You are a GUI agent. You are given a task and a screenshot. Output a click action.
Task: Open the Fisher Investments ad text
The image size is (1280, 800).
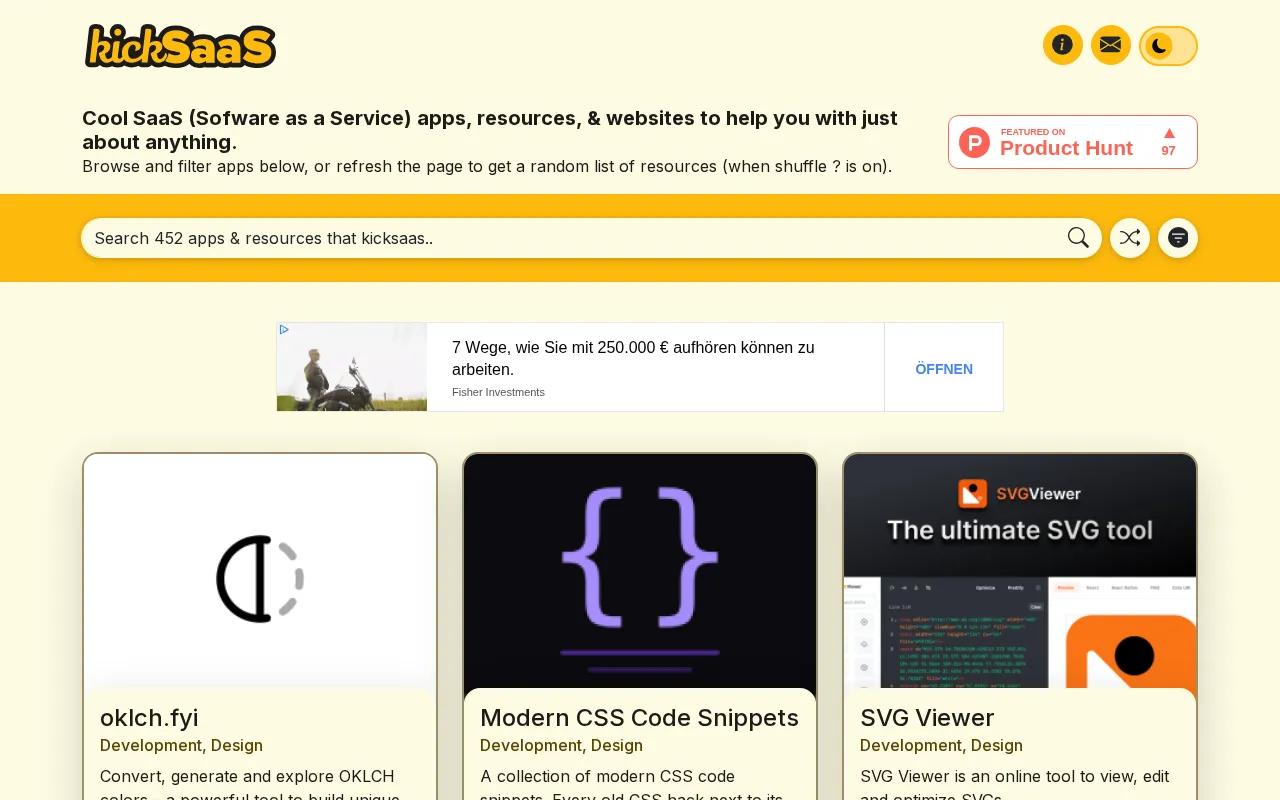click(633, 358)
